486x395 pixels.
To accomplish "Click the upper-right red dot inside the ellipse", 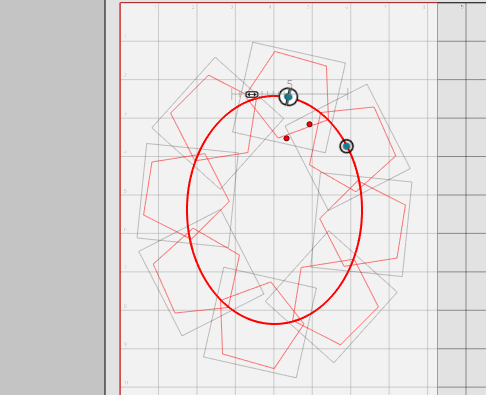I will coord(309,124).
